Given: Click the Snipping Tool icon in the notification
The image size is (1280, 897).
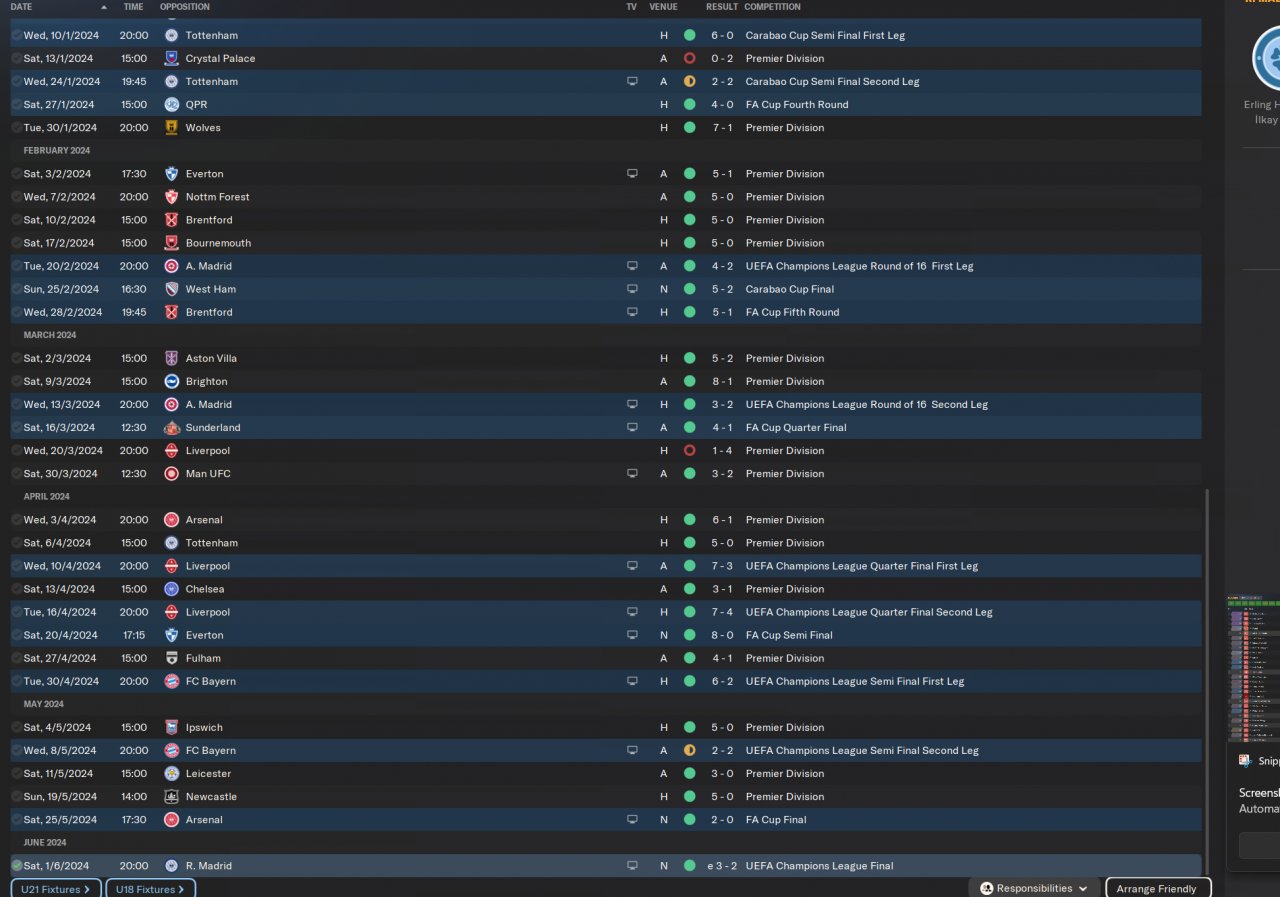Looking at the screenshot, I should click(x=1245, y=760).
